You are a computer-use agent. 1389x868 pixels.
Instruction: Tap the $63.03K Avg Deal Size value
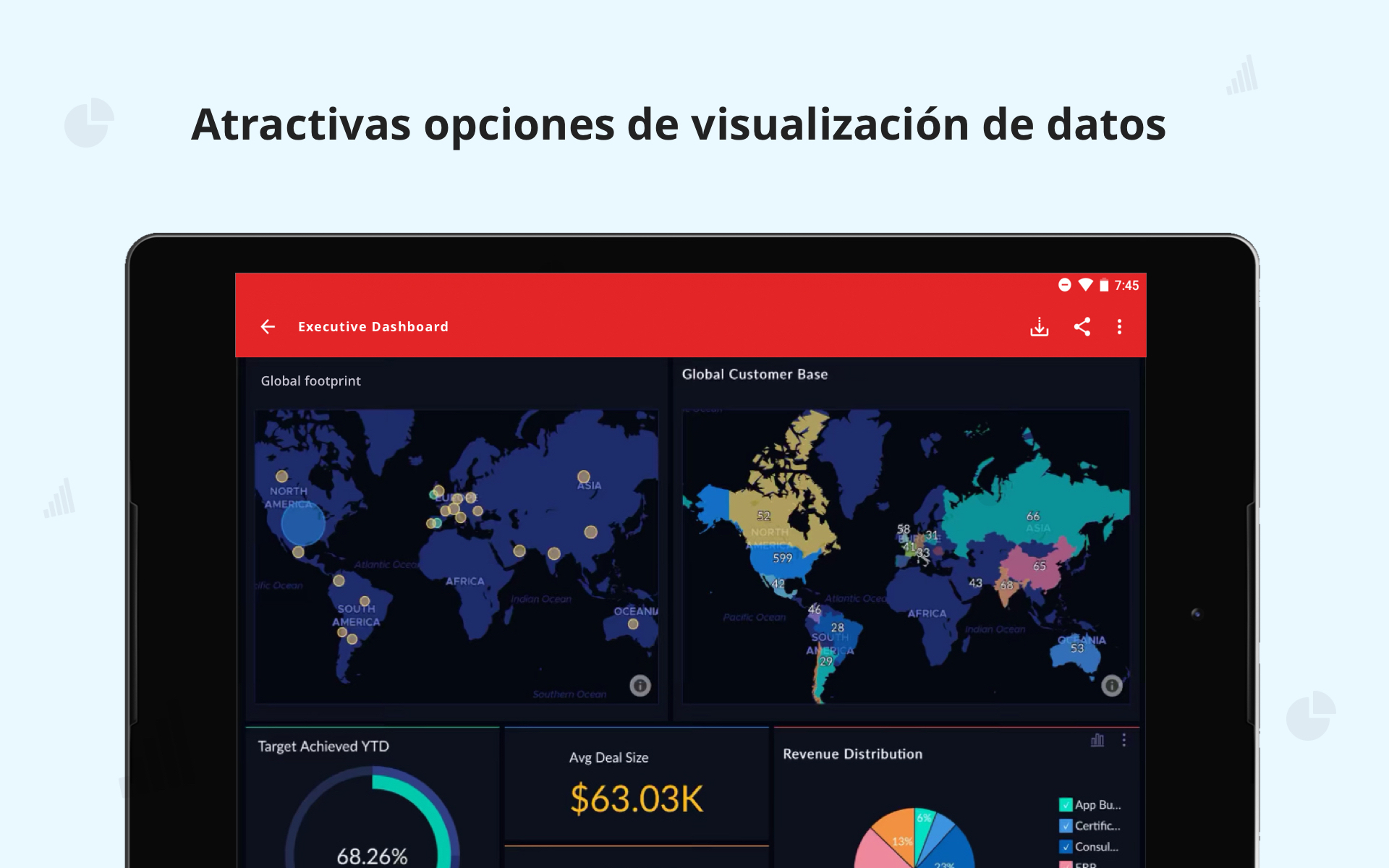pos(637,799)
